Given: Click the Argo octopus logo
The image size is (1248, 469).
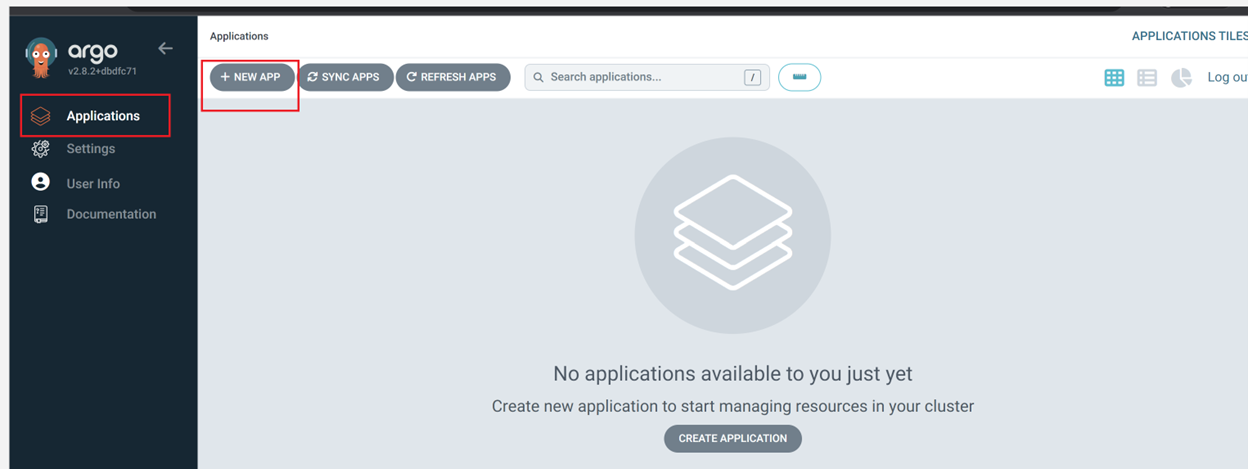Looking at the screenshot, I should coord(41,57).
